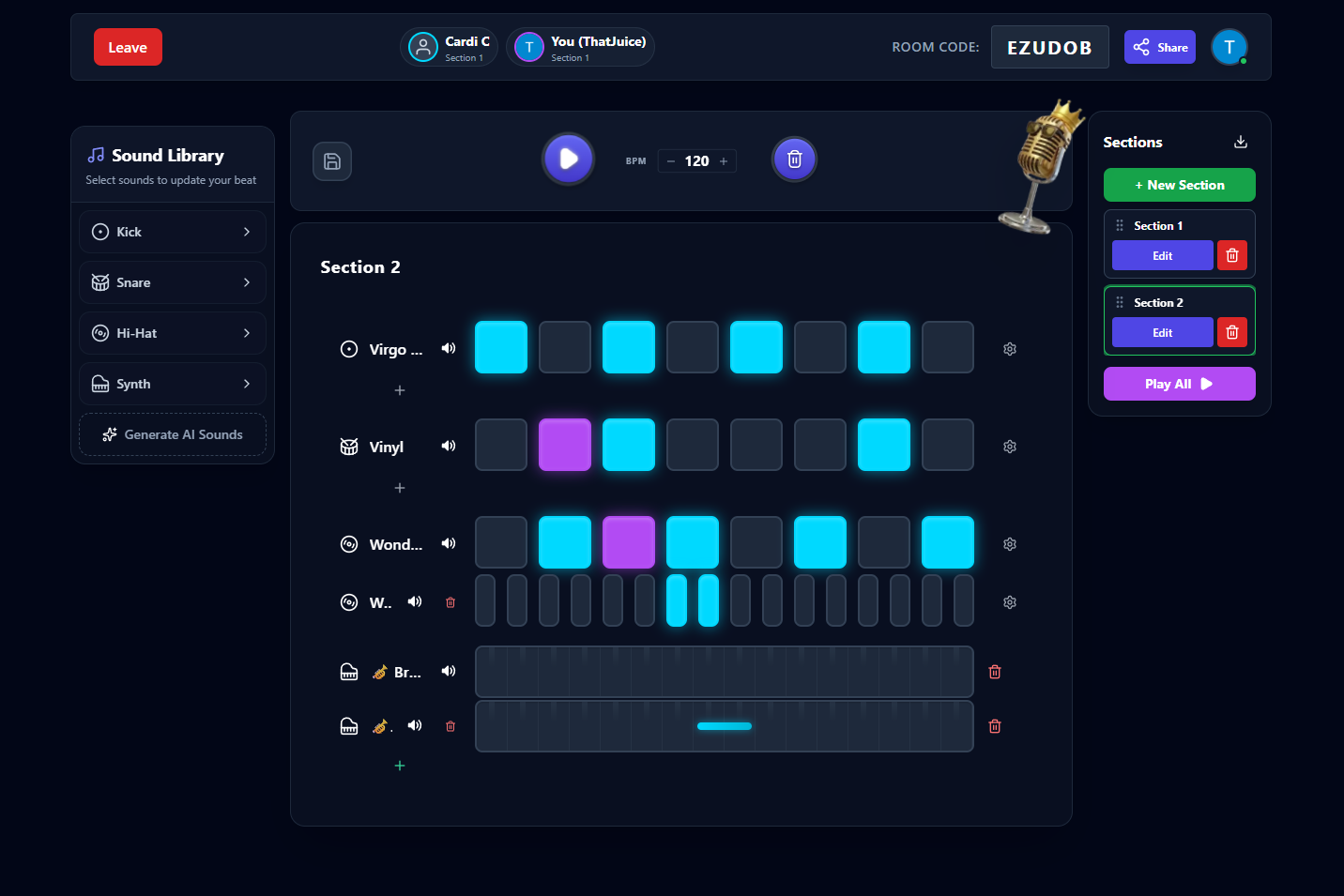Expand the Synth sound category
Viewport: 1344px width, 896px height.
[172, 383]
